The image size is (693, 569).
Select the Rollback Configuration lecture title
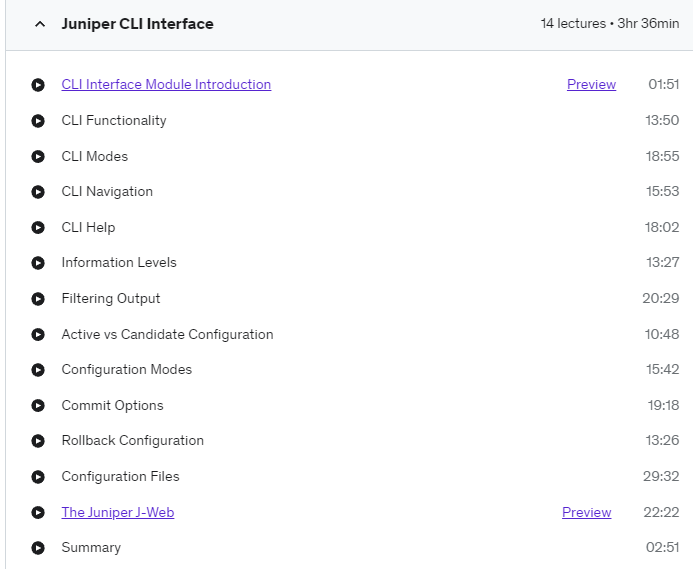coord(133,441)
